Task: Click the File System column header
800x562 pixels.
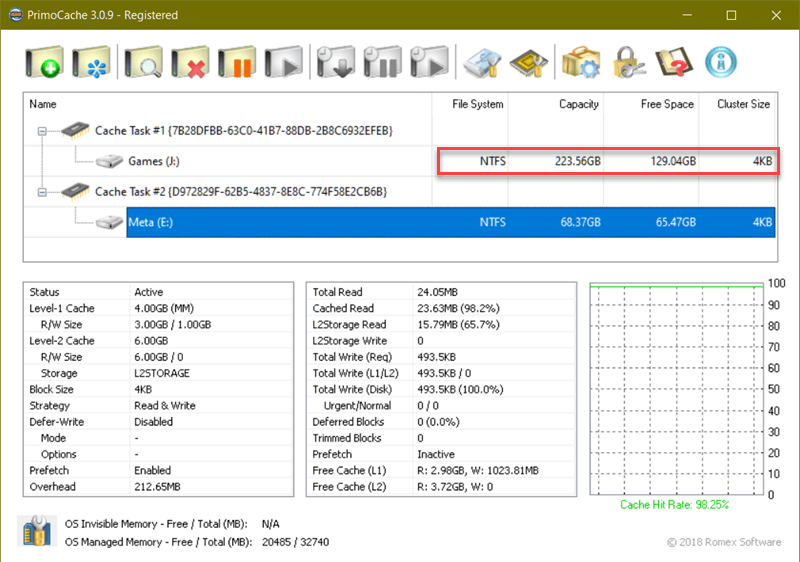Action: 470,104
